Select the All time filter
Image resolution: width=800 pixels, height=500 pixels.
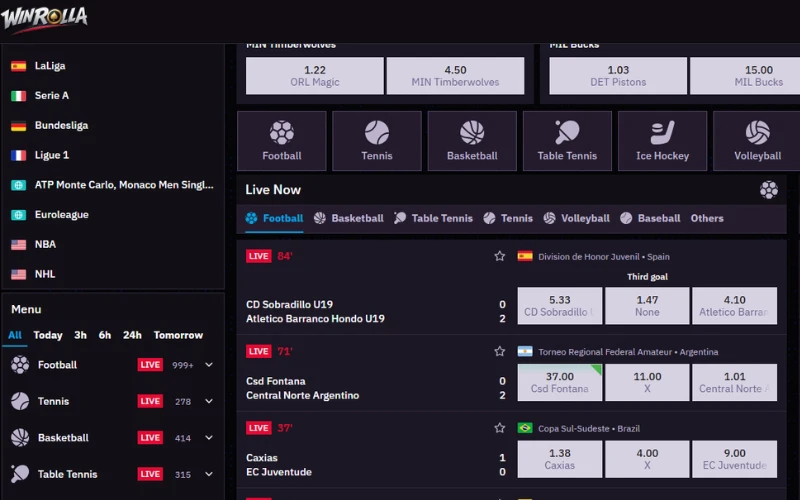tap(15, 335)
